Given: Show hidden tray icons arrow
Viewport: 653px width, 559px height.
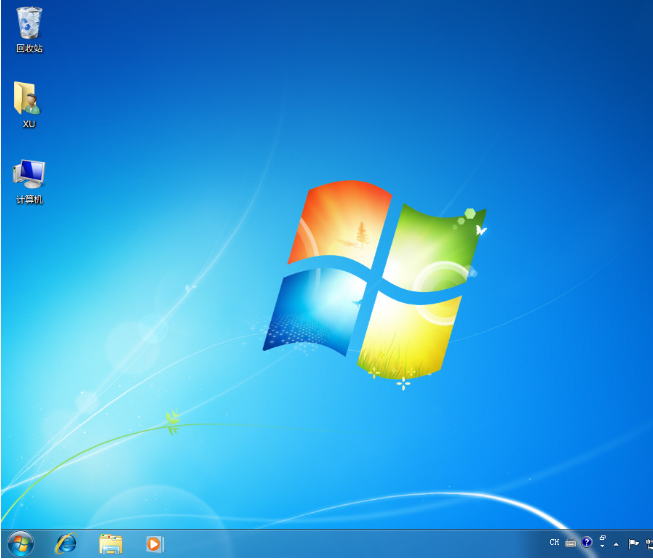Looking at the screenshot, I should point(616,544).
